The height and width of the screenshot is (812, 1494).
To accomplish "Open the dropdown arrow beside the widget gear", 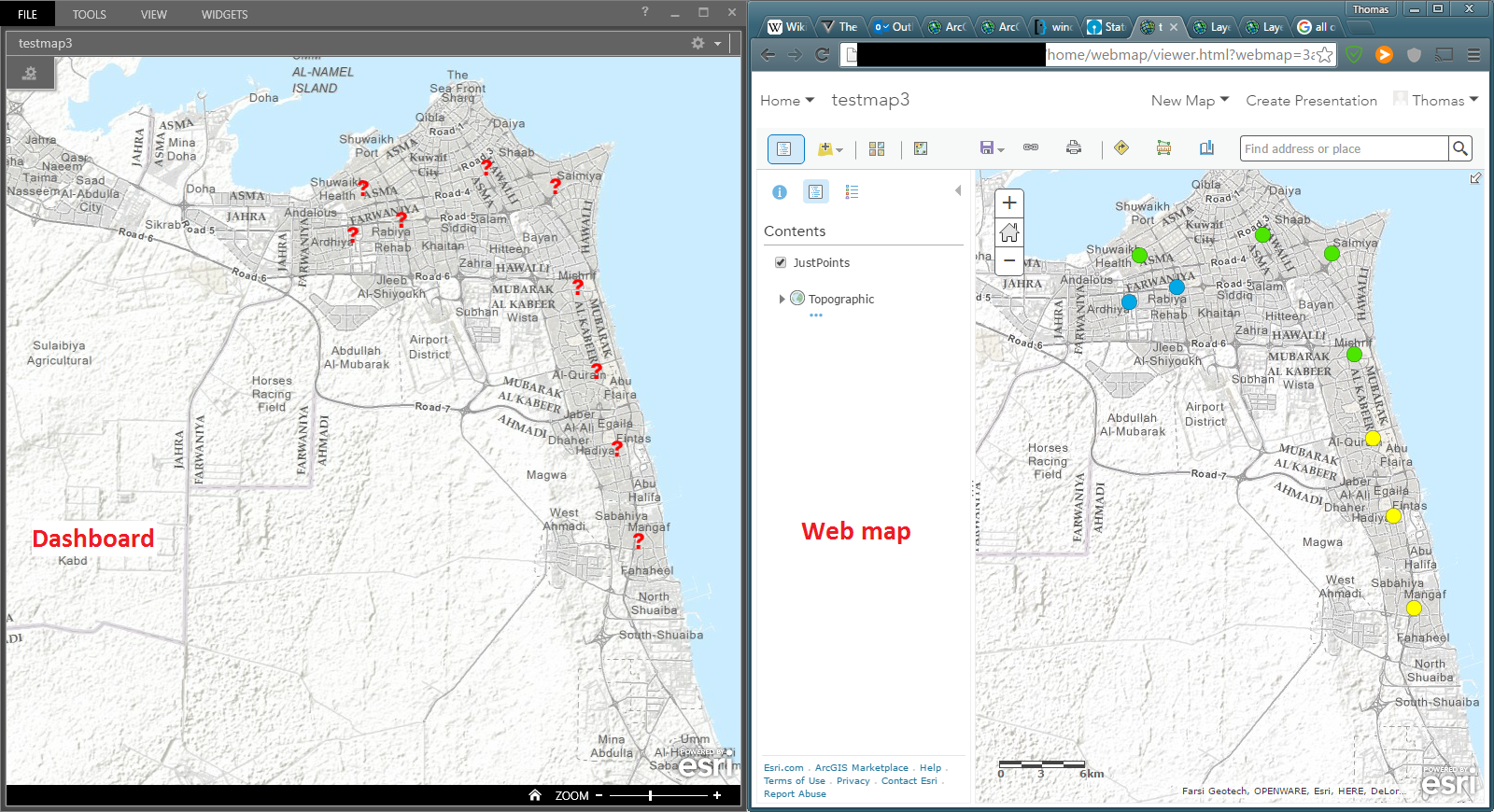I will 718,44.
